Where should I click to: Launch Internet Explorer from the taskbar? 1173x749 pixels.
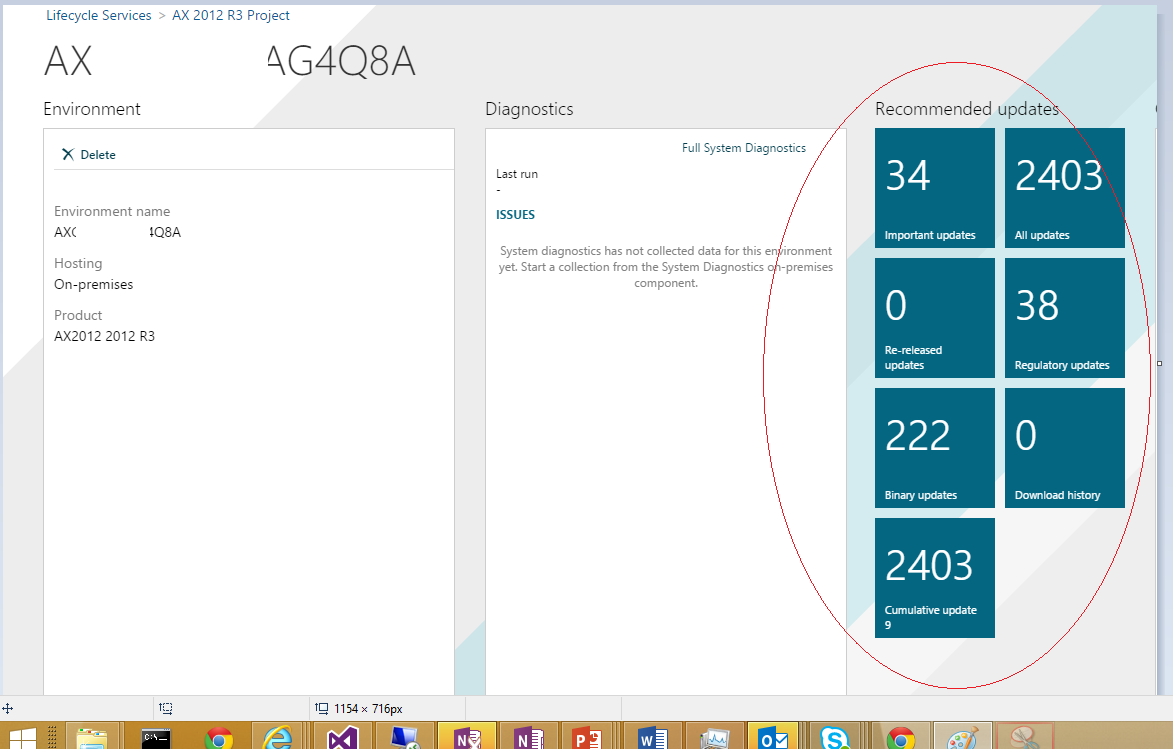(277, 738)
